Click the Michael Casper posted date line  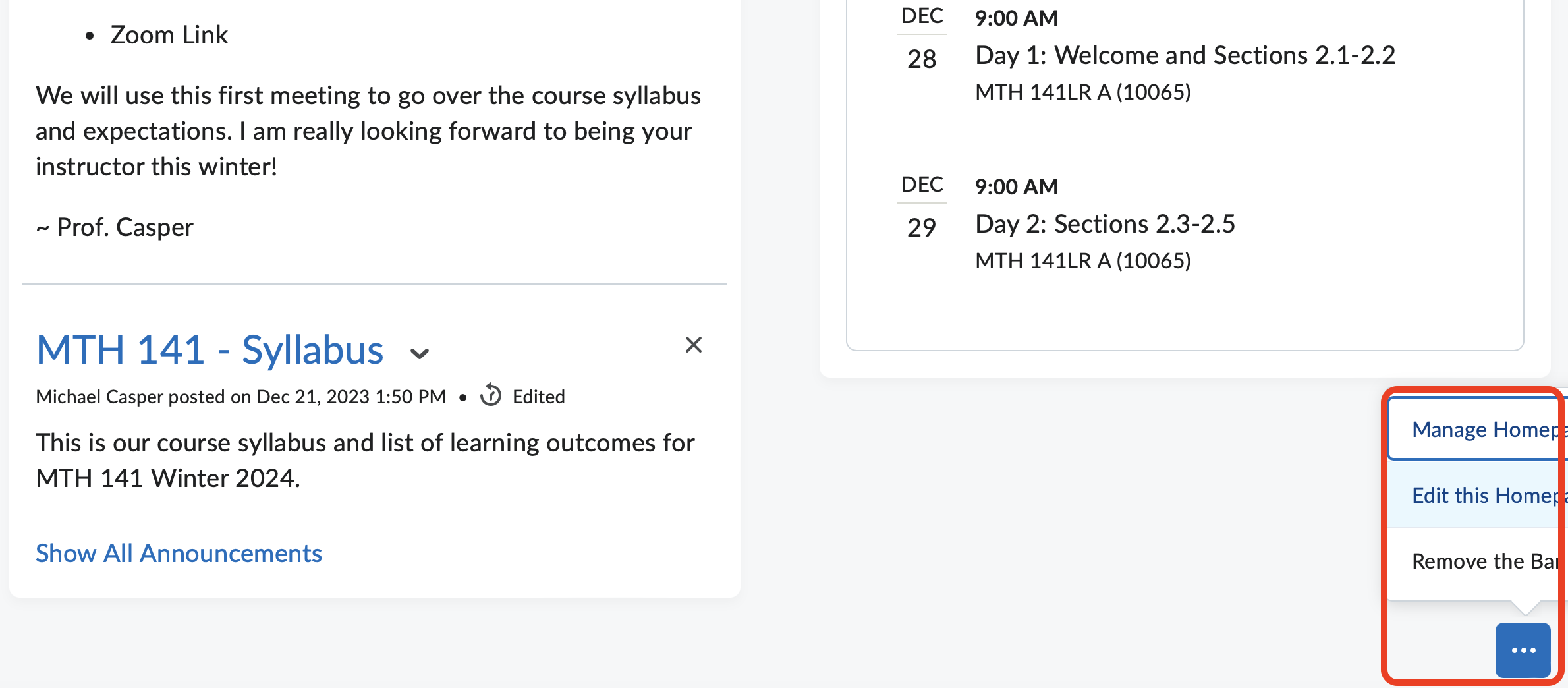[x=240, y=397]
